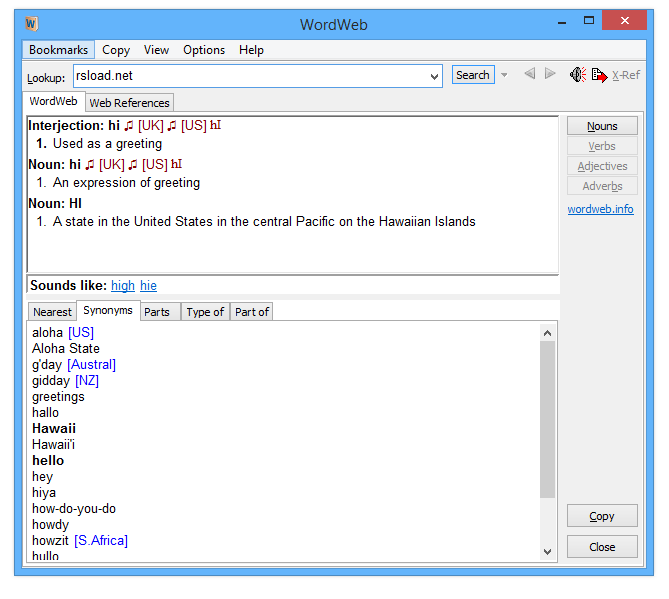The height and width of the screenshot is (599, 669).
Task: Click the forward navigation arrow
Action: (550, 75)
